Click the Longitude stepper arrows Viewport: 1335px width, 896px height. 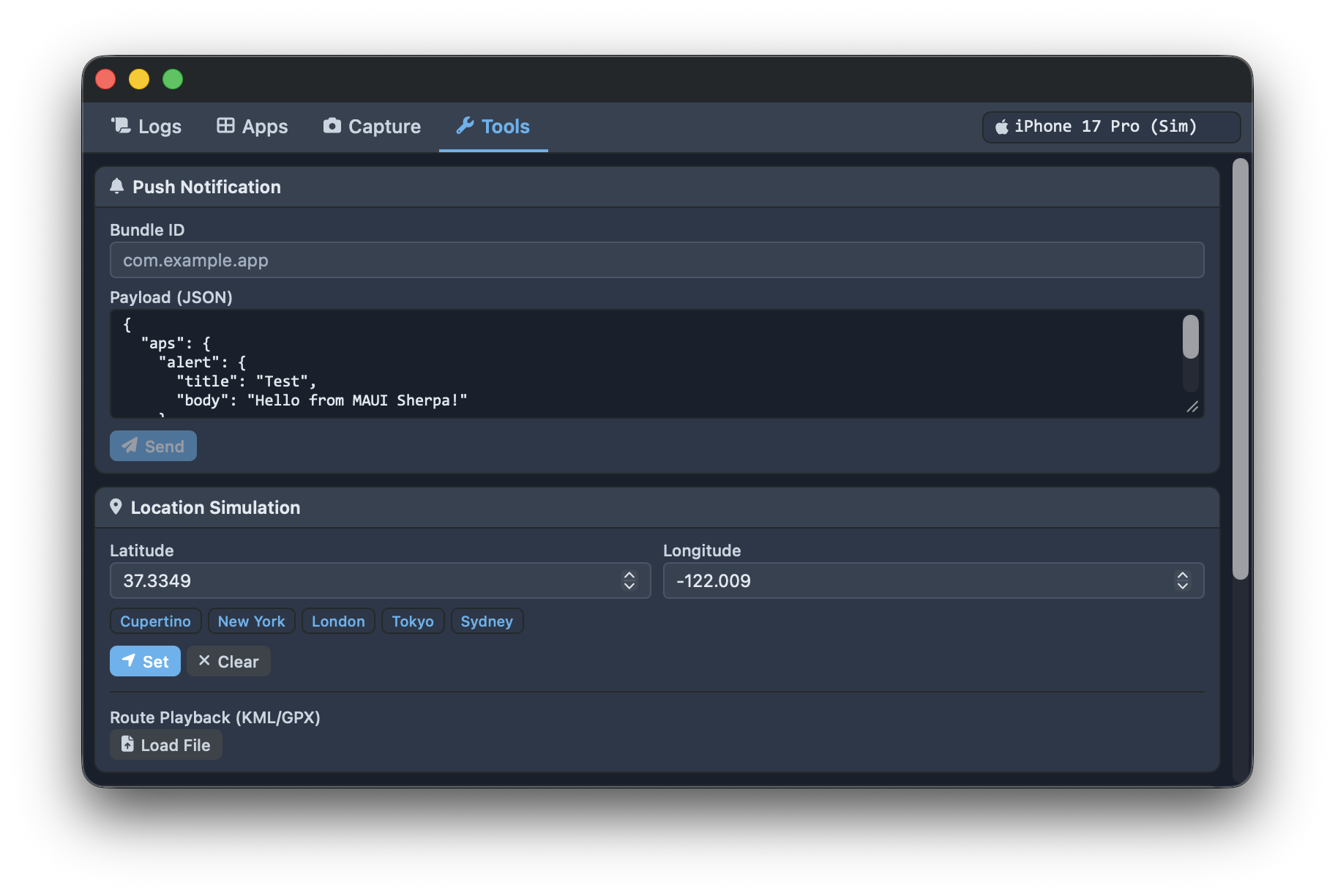point(1183,580)
